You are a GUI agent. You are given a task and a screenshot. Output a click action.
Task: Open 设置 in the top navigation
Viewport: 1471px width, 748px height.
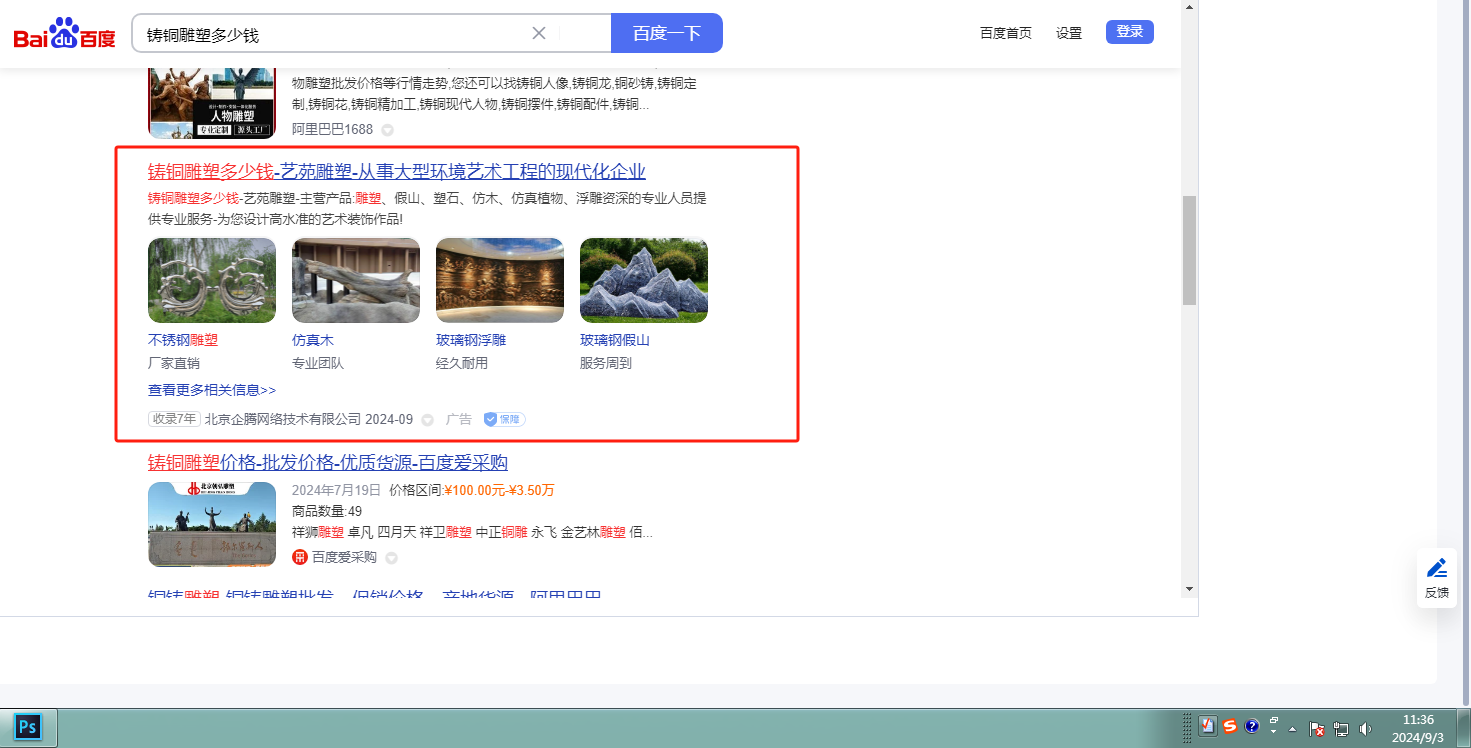click(x=1069, y=33)
